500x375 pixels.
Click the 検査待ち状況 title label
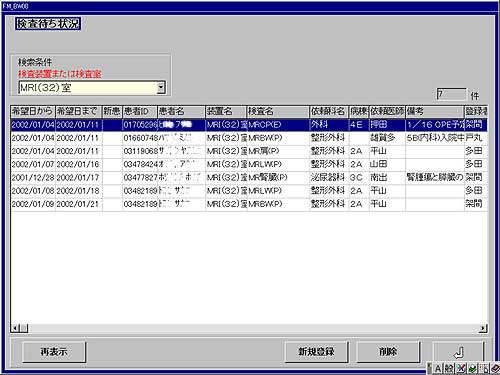click(x=48, y=24)
